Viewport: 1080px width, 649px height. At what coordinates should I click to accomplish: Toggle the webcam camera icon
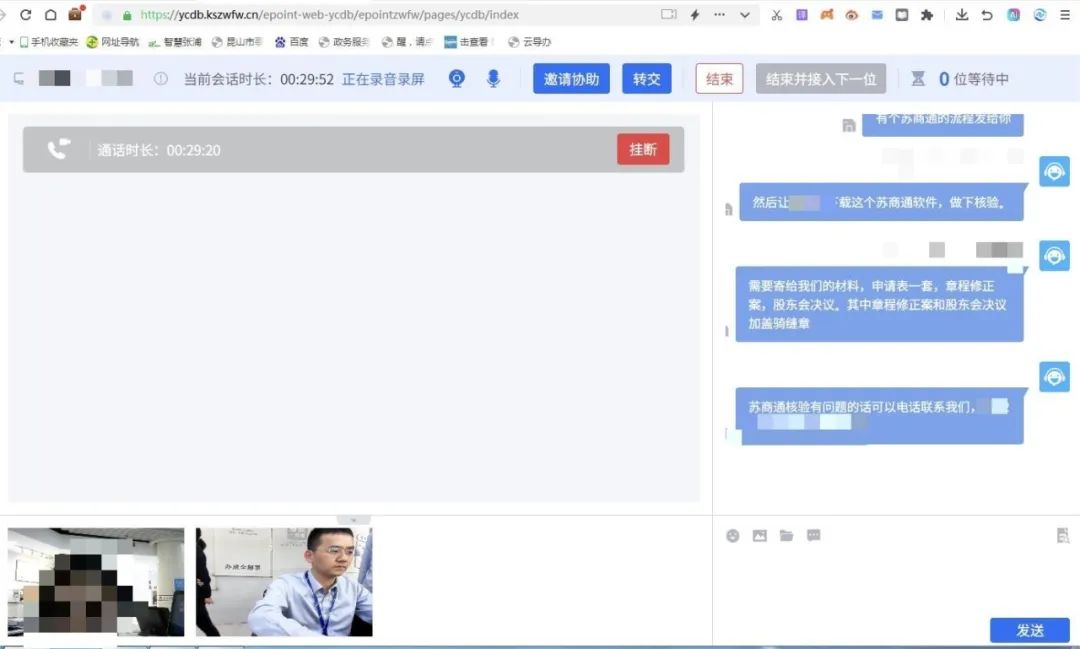(457, 79)
